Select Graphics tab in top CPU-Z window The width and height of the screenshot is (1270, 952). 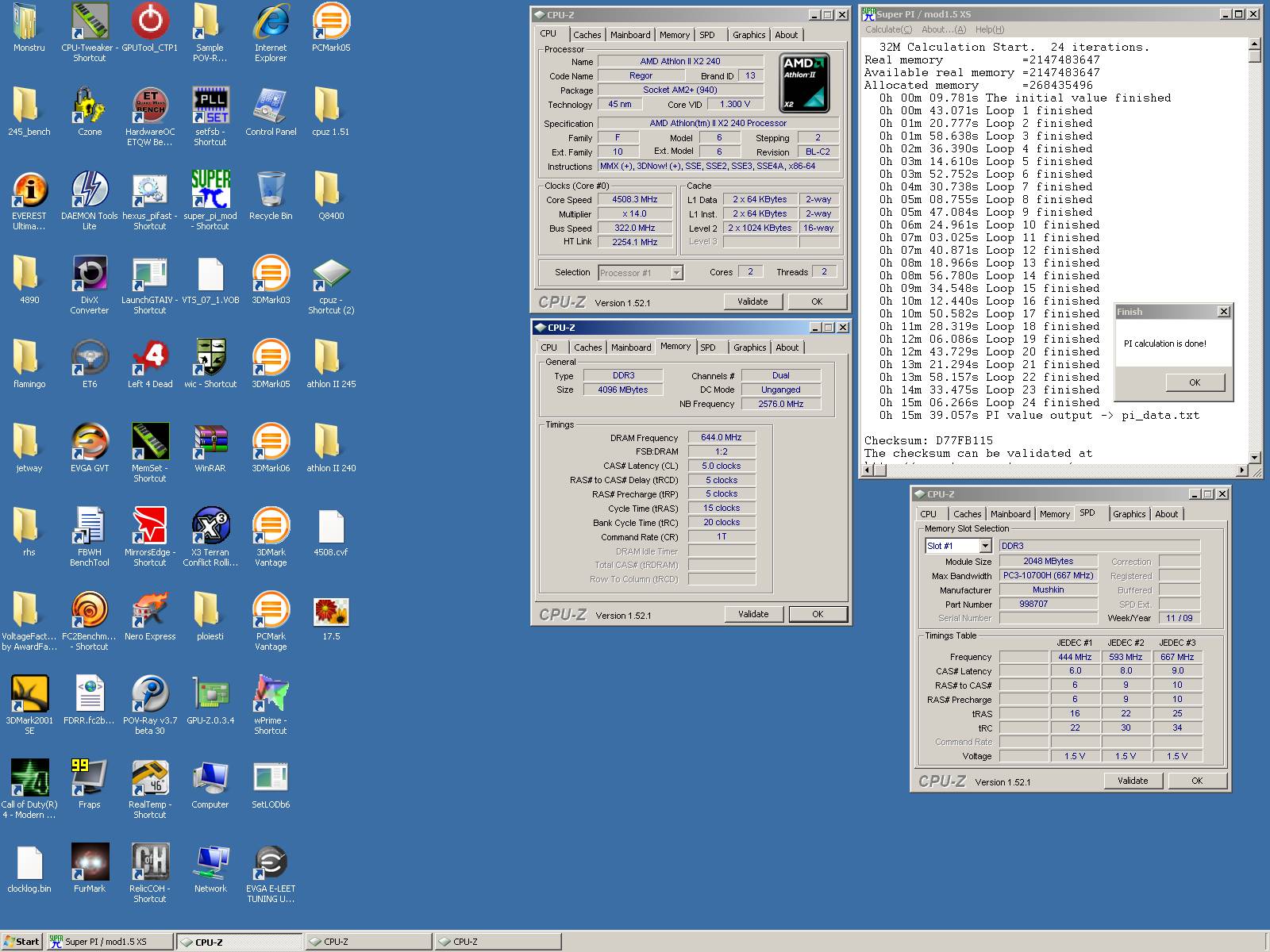[749, 35]
